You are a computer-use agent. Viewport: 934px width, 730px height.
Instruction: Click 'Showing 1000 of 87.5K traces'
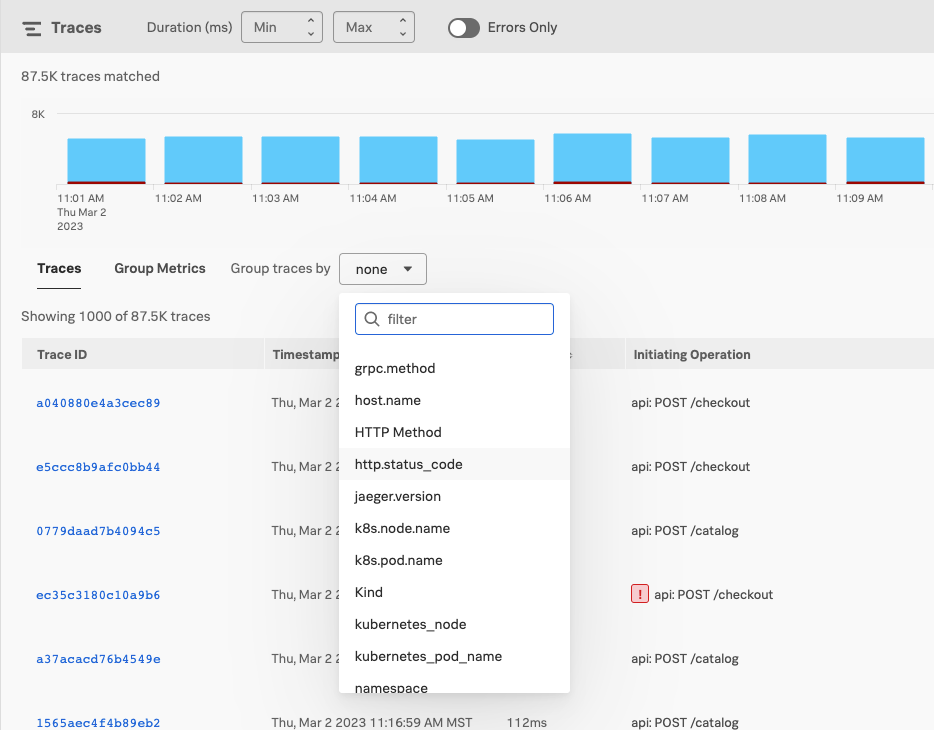point(116,316)
